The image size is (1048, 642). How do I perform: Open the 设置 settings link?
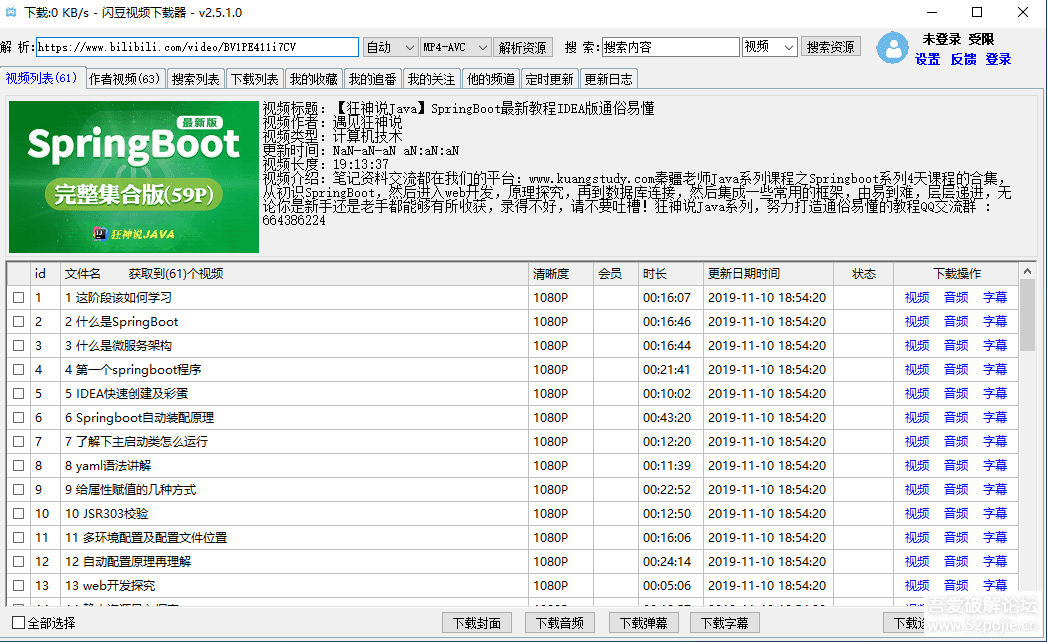pyautogui.click(x=927, y=60)
